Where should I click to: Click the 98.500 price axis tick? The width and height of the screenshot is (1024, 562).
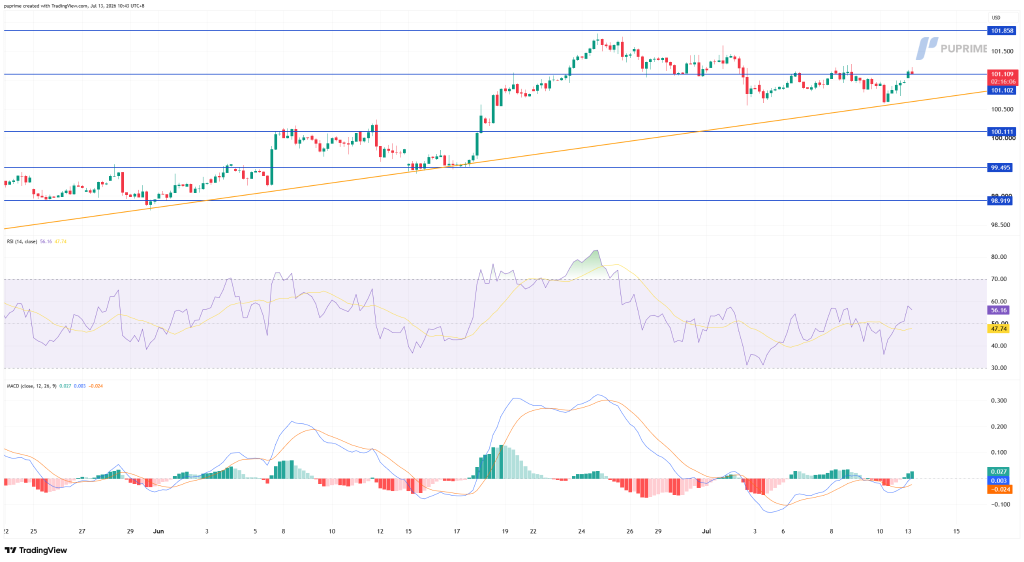coord(1001,225)
